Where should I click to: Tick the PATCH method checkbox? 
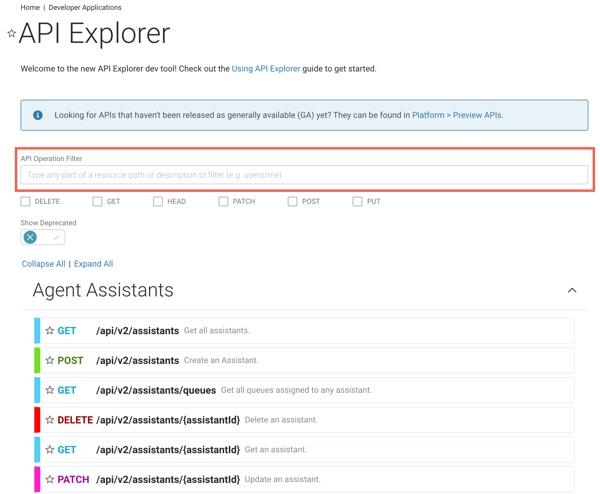click(224, 202)
